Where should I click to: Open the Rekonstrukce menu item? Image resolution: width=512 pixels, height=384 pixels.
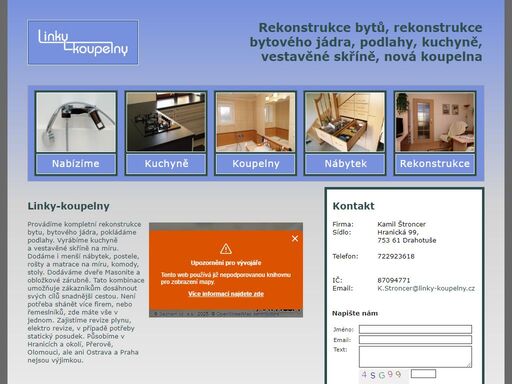(435, 164)
